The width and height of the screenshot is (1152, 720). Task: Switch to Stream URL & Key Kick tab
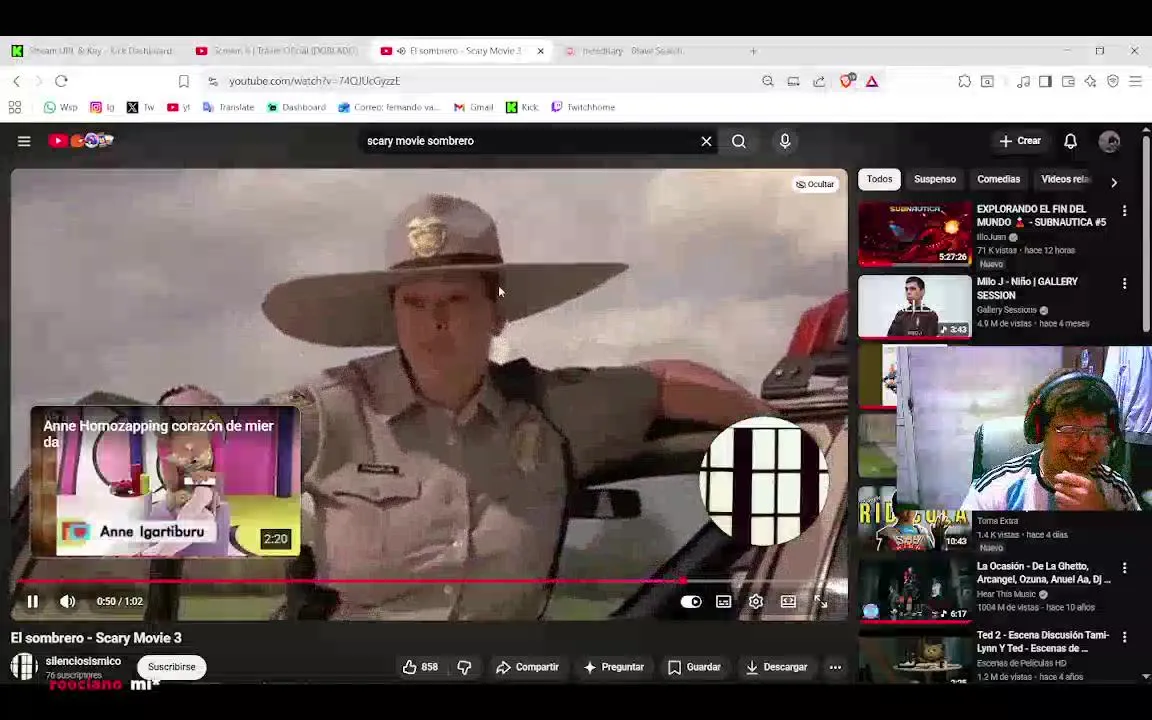click(92, 51)
